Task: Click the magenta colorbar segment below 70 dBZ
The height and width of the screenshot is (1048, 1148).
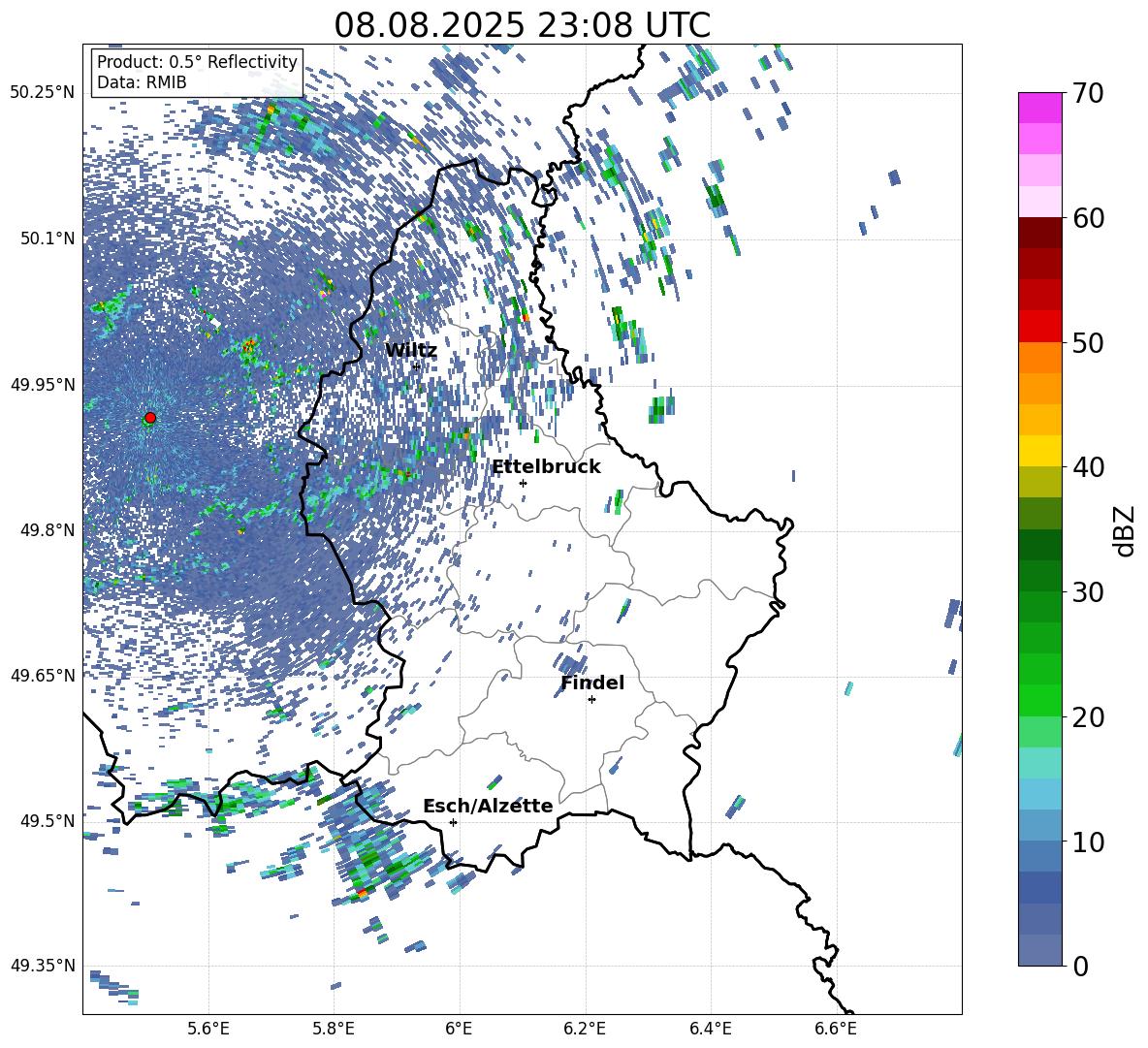Action: [1039, 108]
